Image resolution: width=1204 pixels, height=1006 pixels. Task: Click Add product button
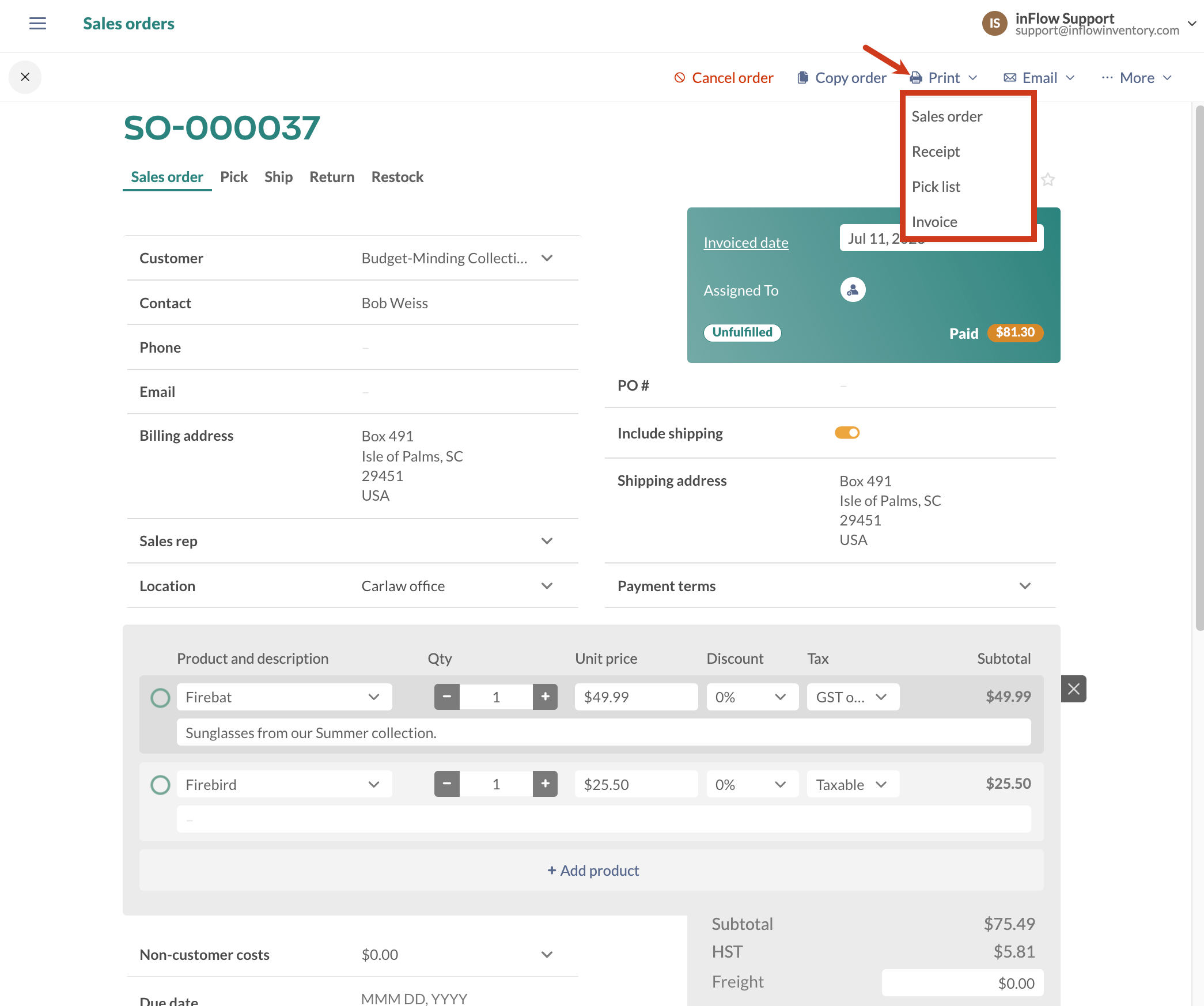tap(592, 871)
